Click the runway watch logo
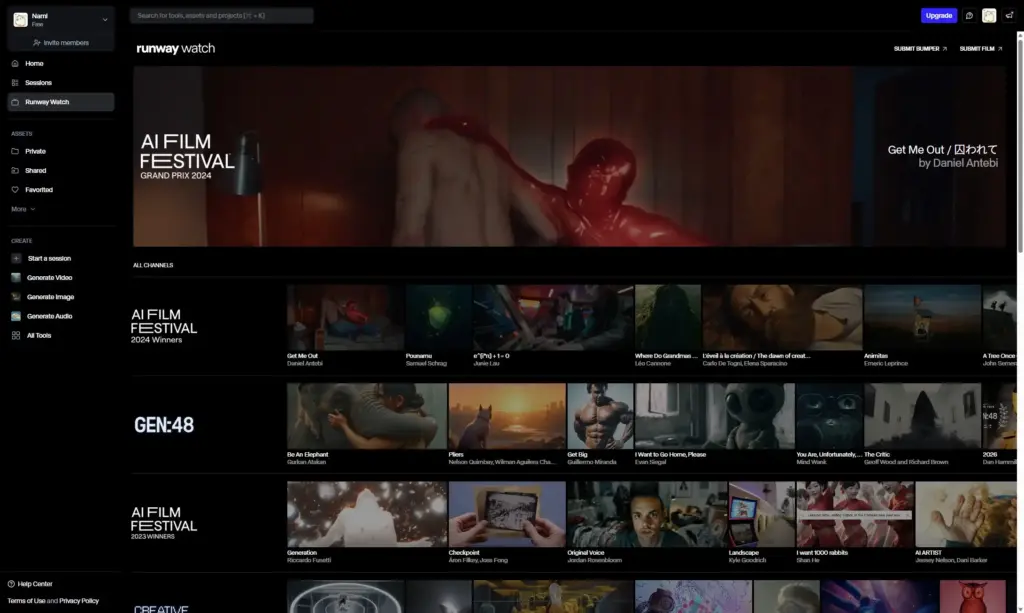1024x613 pixels. click(x=176, y=48)
